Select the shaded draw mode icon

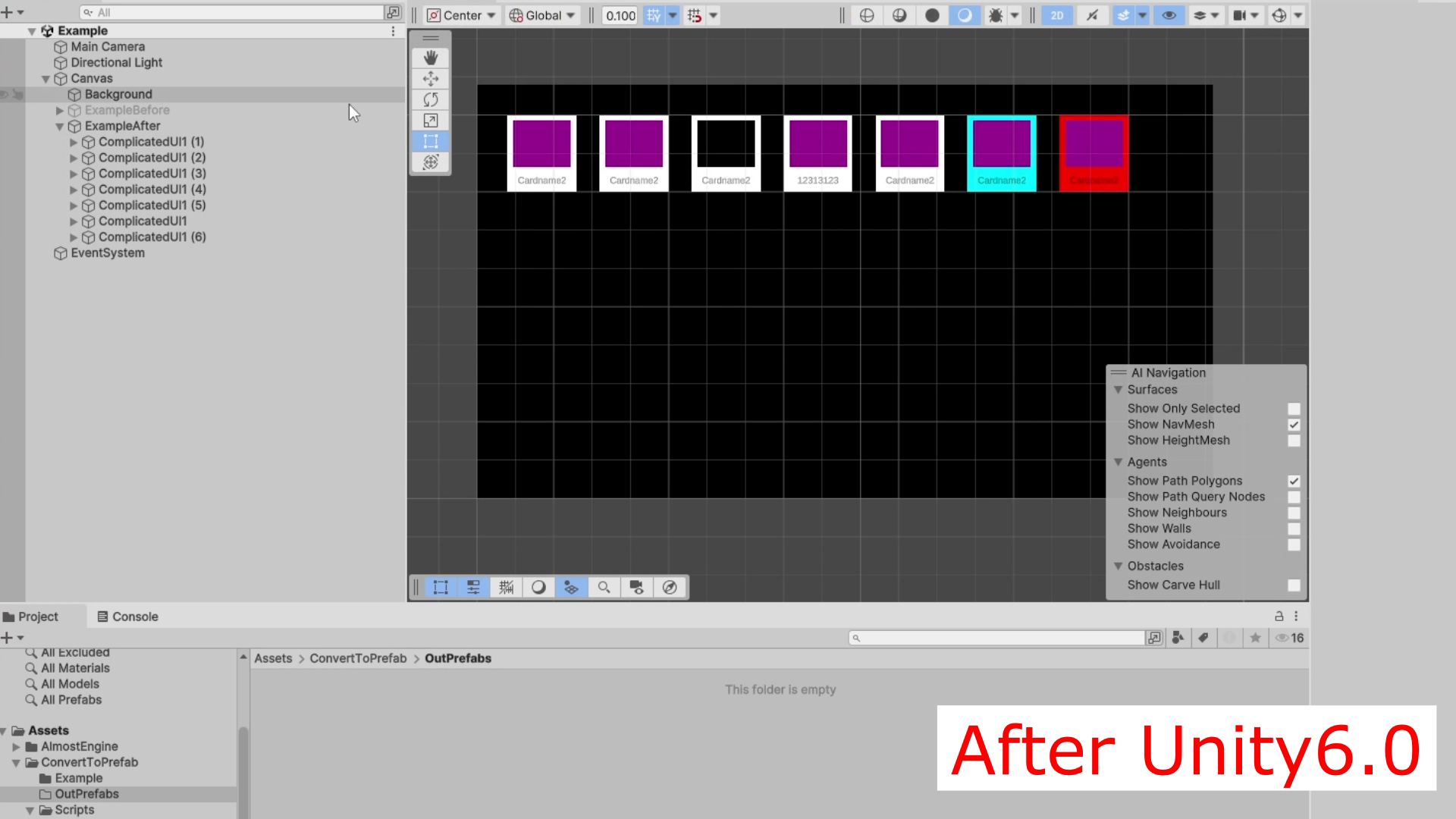click(965, 15)
